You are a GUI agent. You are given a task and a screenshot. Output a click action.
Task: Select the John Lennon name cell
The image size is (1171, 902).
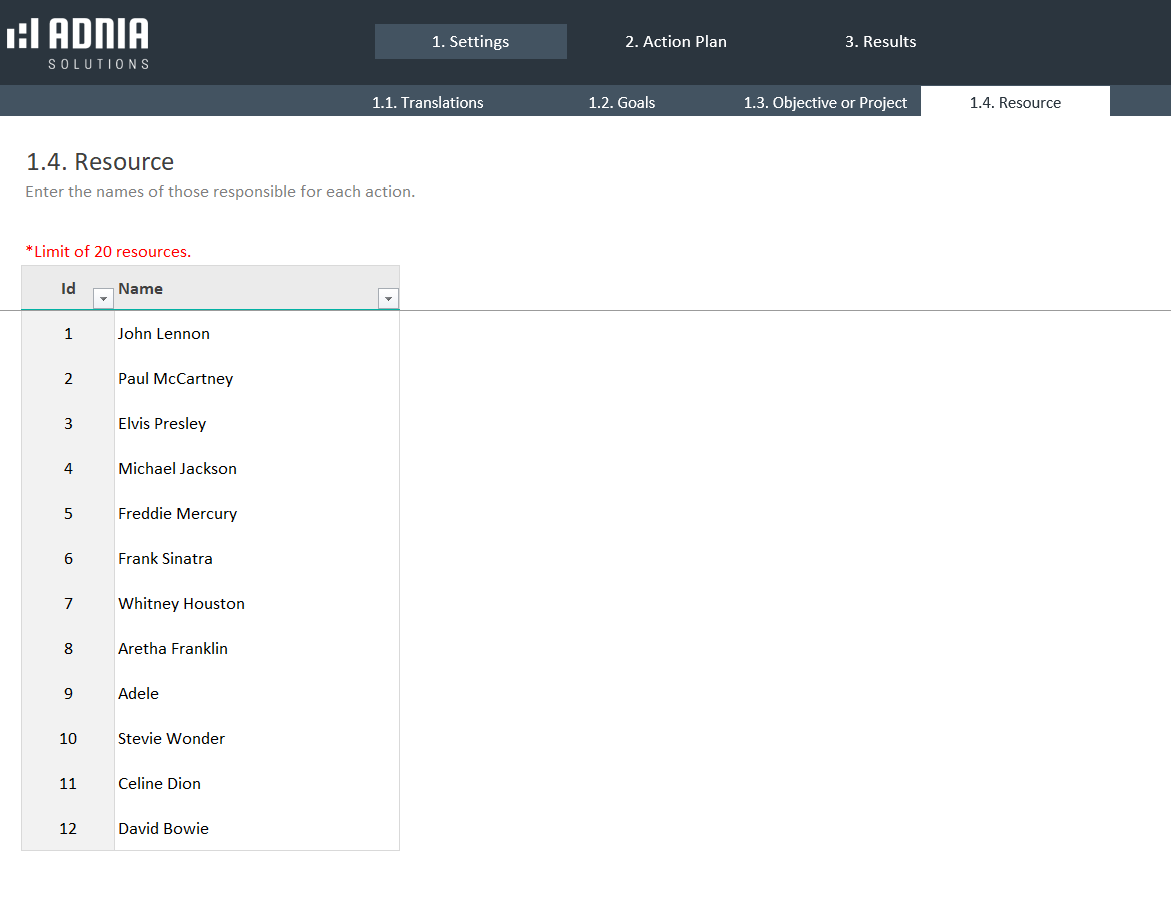[164, 334]
